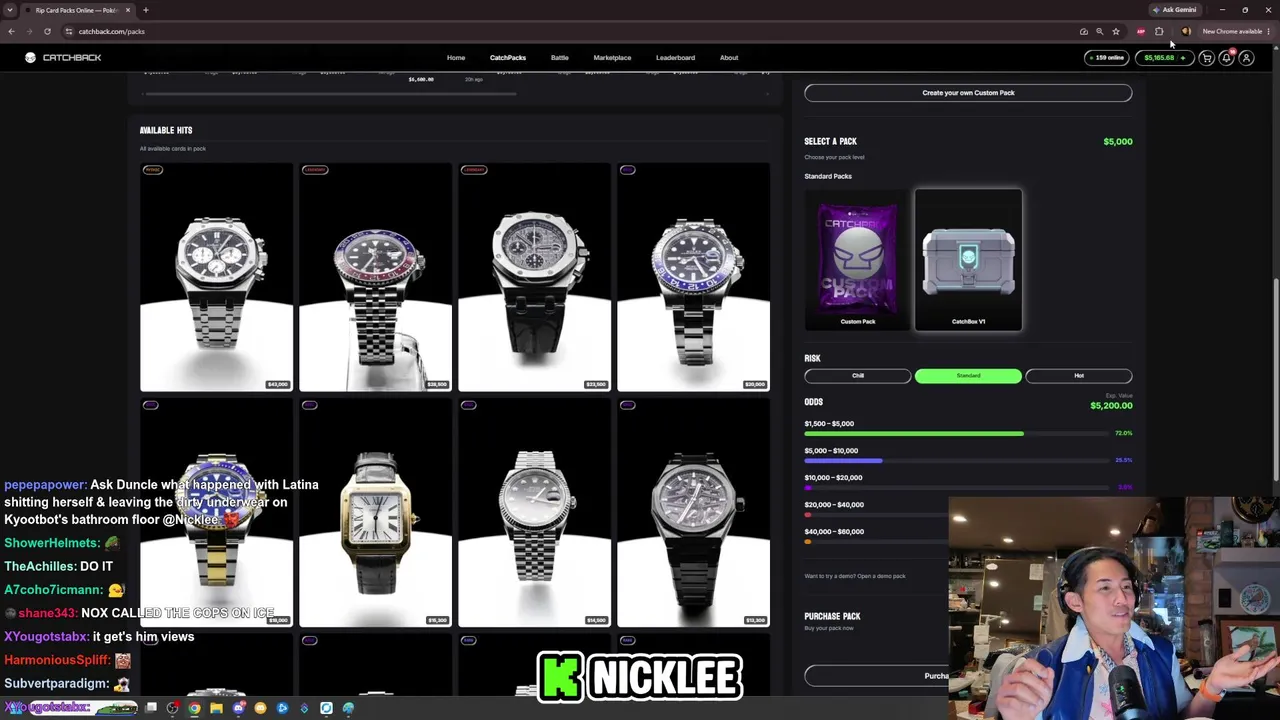Bookmark this page with the star icon
This screenshot has height=720, width=1280.
[1116, 31]
